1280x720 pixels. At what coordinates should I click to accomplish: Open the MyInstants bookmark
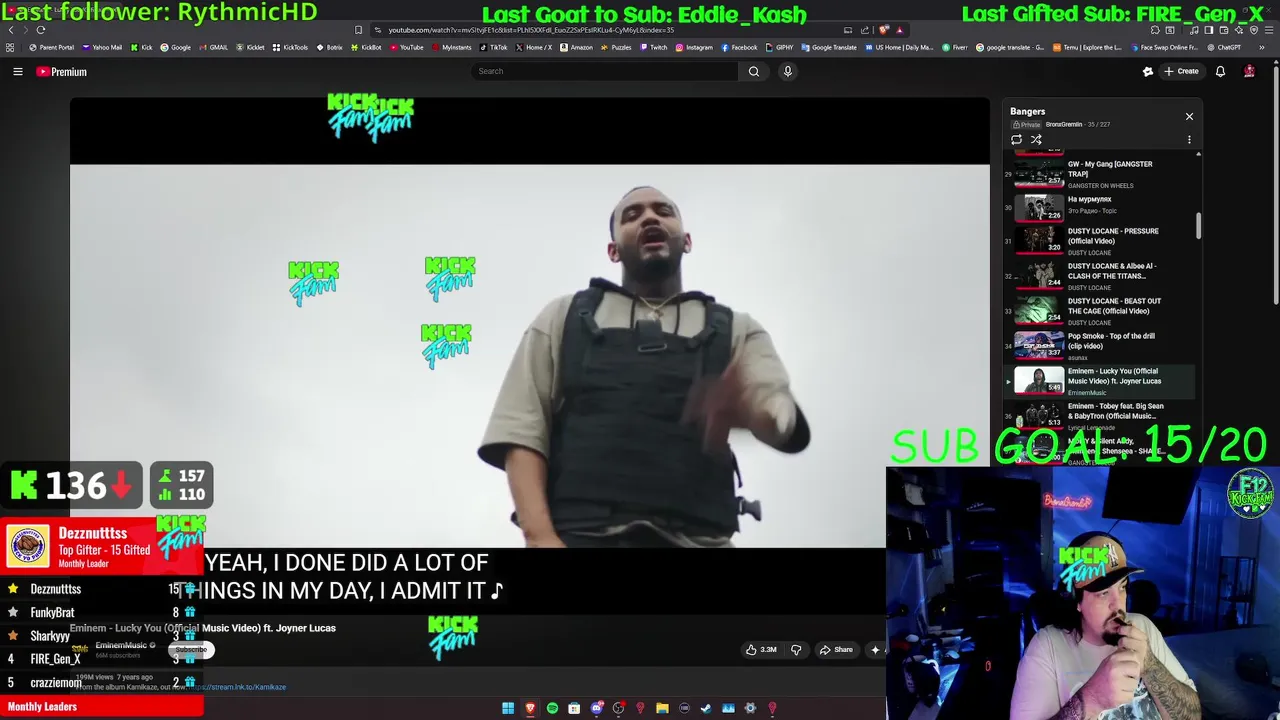(451, 47)
